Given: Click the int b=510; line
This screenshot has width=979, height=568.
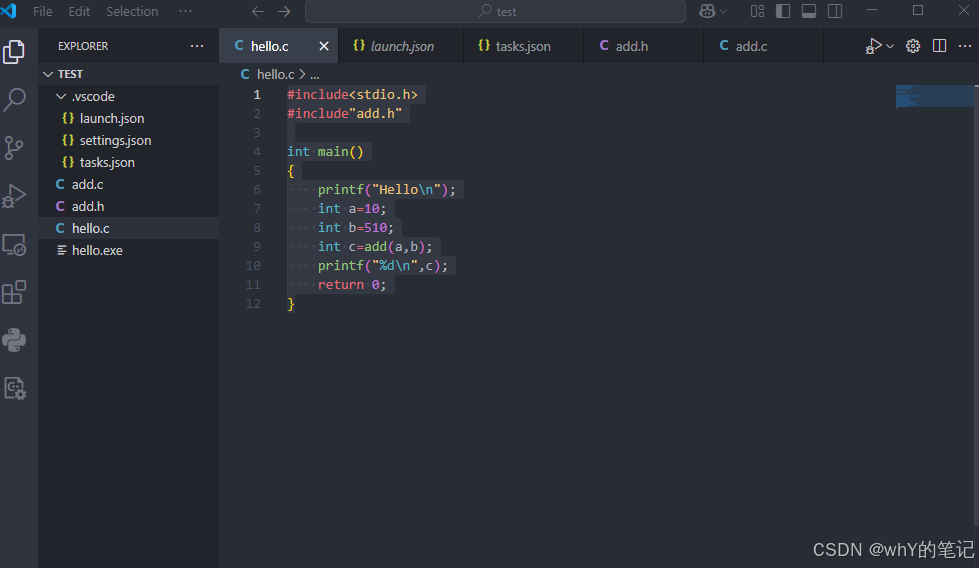Looking at the screenshot, I should pos(356,228).
